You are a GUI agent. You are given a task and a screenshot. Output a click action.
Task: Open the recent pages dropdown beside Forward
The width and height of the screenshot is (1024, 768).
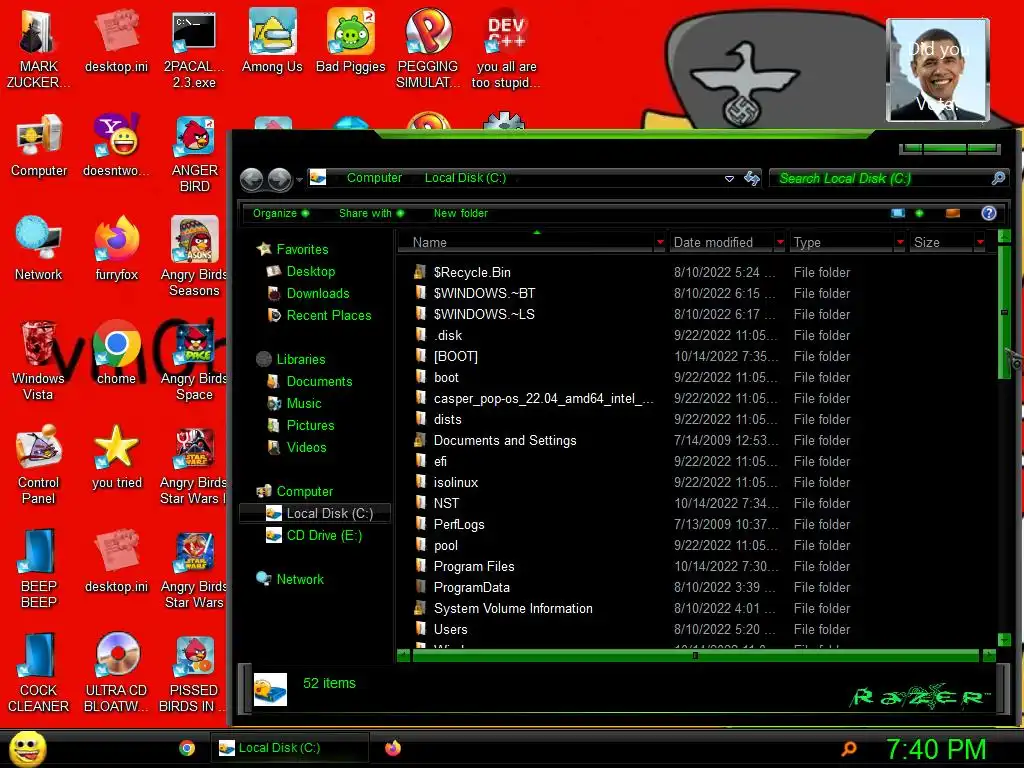pos(299,179)
